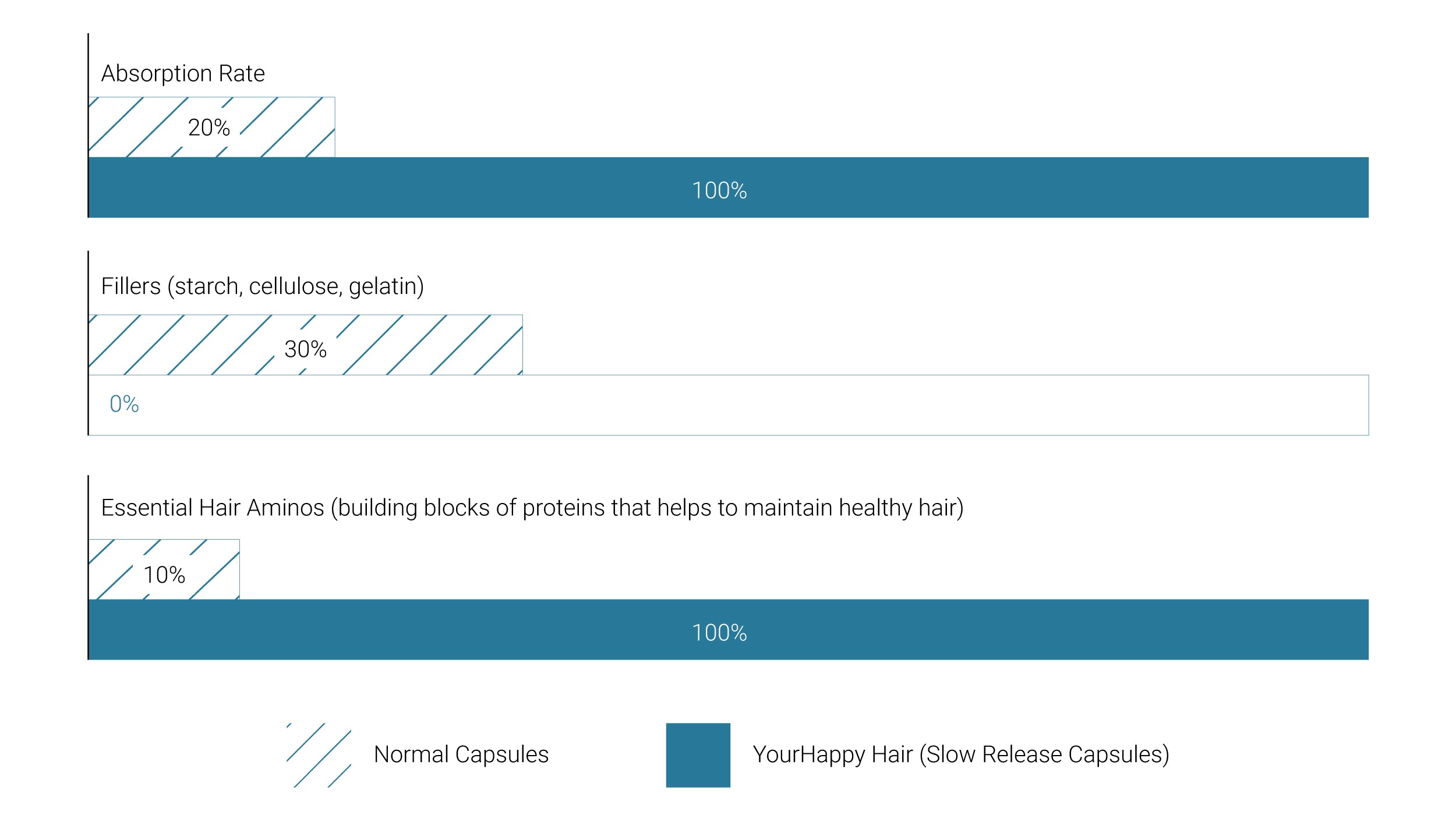Click the 30% Fillers hatched bar
Image resolution: width=1456 pixels, height=822 pixels.
[x=305, y=345]
